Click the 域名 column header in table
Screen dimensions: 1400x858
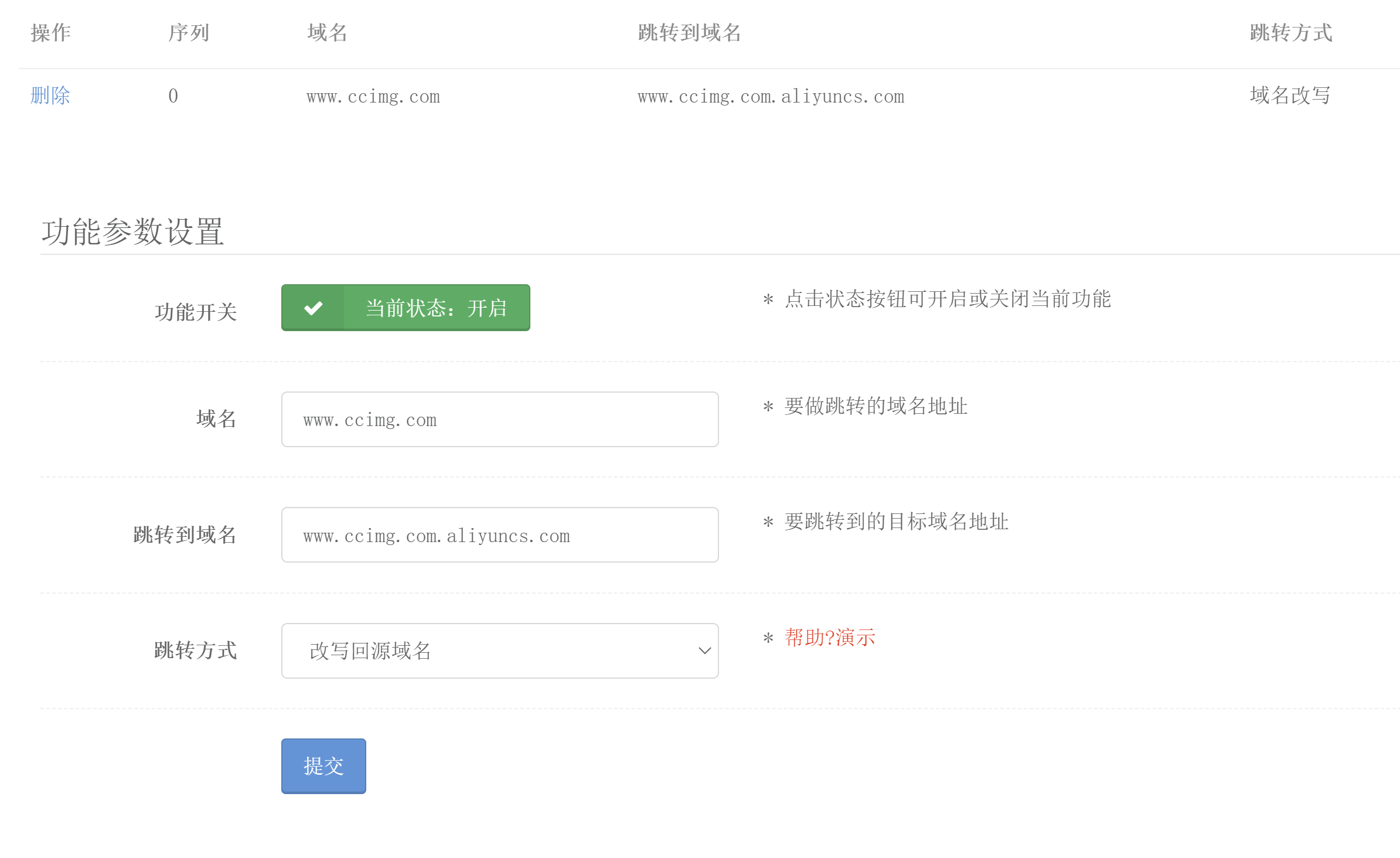tap(327, 33)
